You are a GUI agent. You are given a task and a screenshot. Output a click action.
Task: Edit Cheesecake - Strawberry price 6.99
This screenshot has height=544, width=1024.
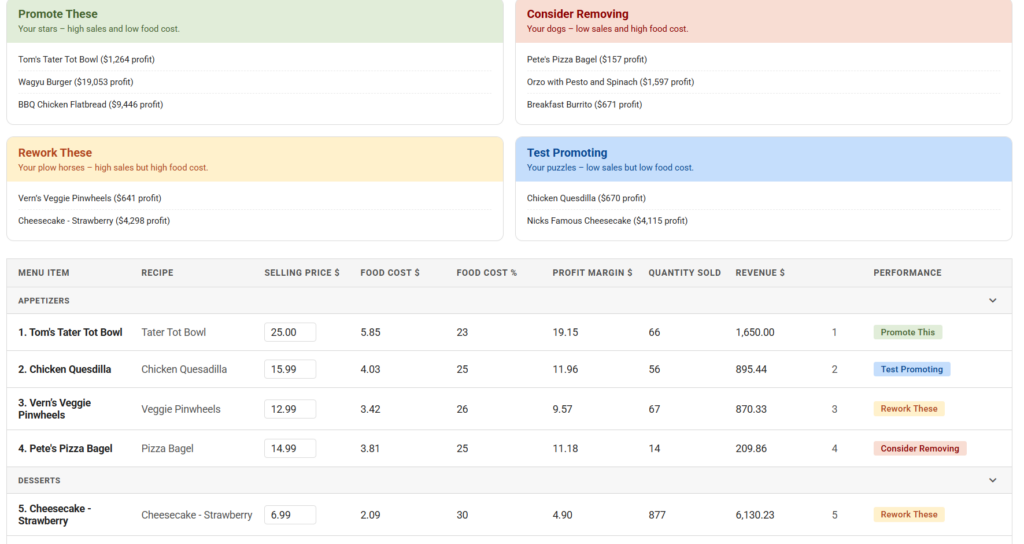[290, 515]
